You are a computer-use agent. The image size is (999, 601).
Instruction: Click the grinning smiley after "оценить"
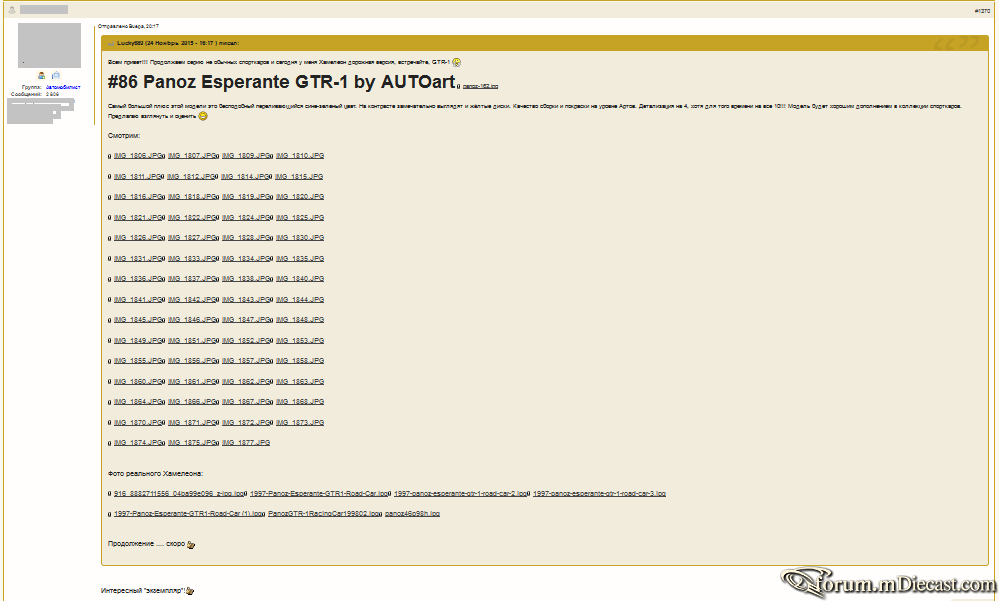click(203, 116)
